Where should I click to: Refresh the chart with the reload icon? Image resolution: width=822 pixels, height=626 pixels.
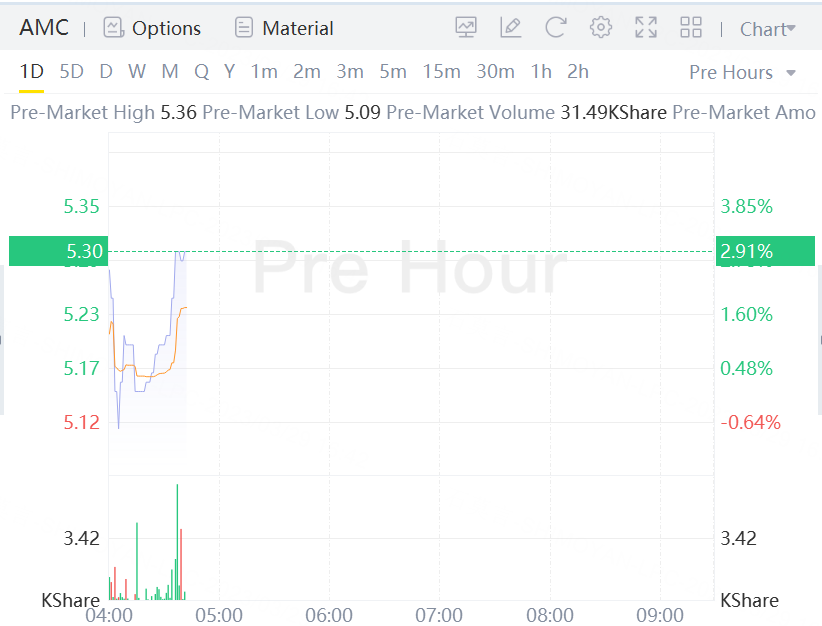click(x=556, y=28)
